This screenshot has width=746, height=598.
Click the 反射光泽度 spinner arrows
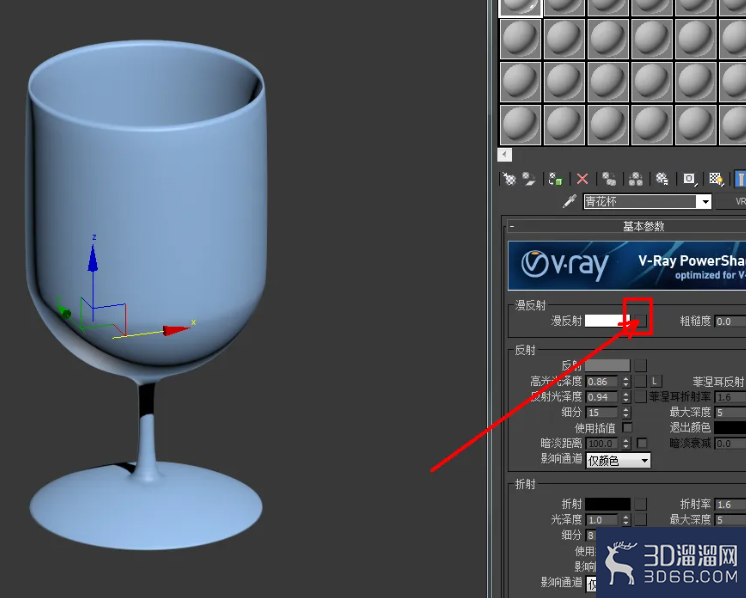pos(626,397)
